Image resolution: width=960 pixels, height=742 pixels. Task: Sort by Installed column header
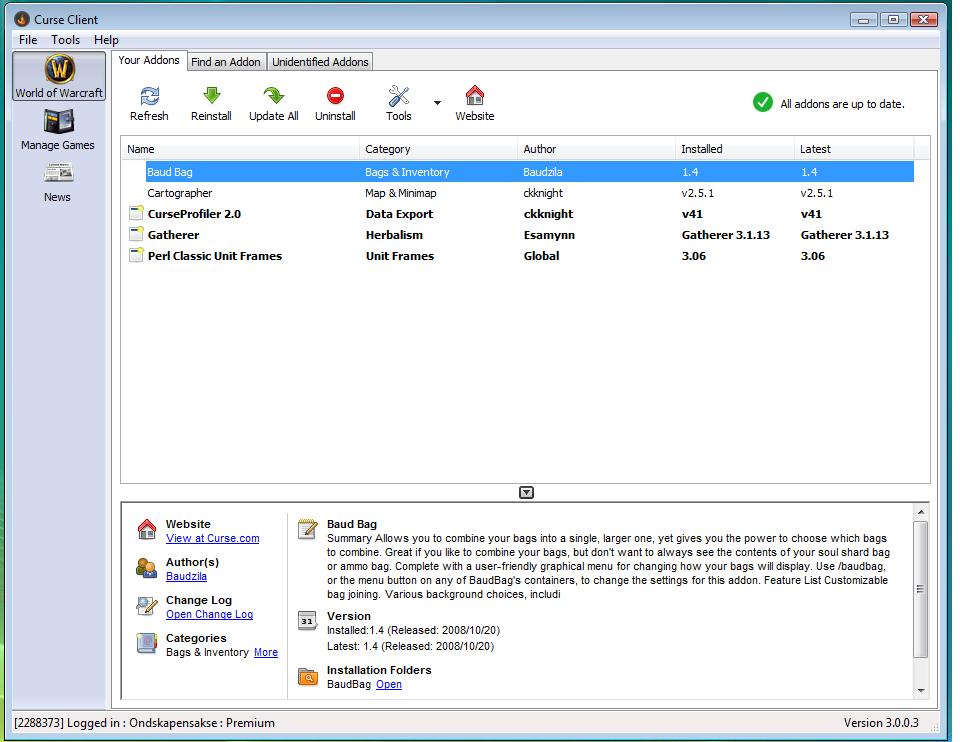point(735,149)
